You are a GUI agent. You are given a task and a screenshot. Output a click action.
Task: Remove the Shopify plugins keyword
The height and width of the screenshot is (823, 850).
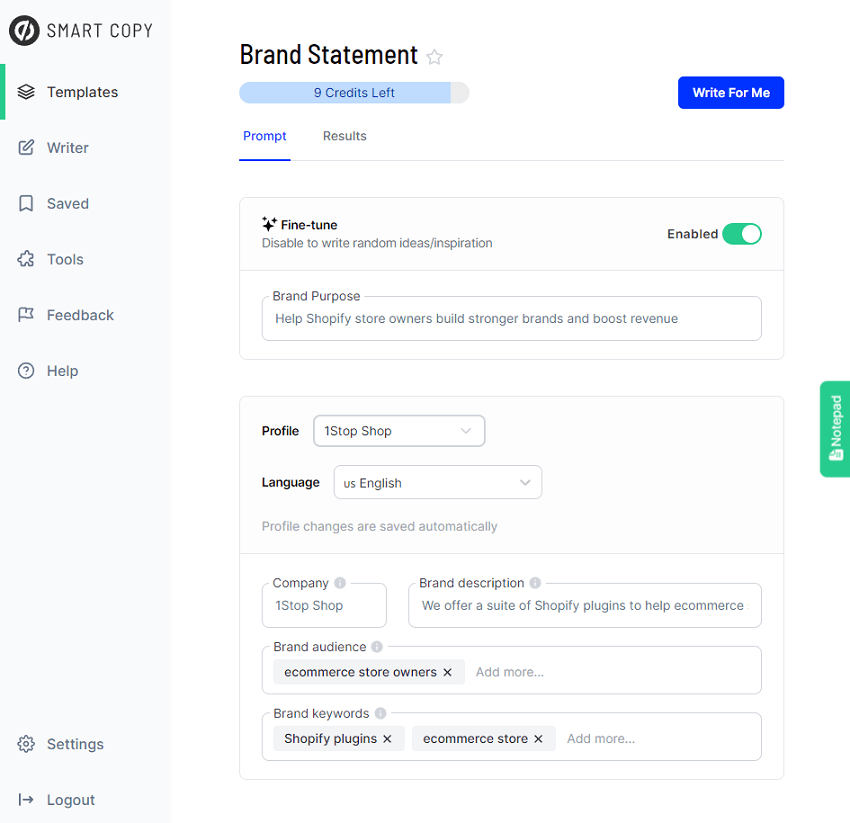pos(388,737)
